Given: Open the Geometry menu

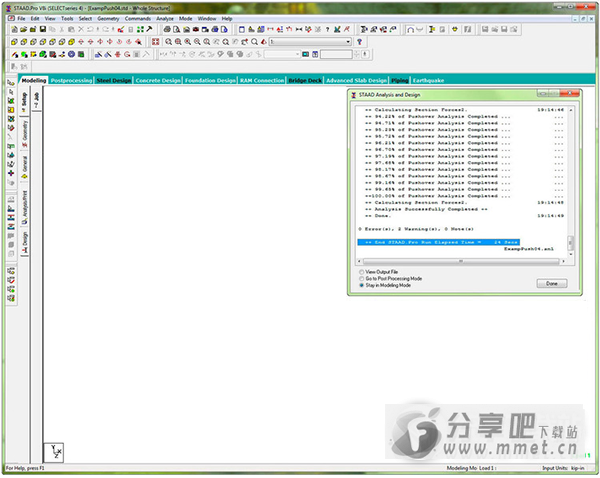Looking at the screenshot, I should 108,18.
